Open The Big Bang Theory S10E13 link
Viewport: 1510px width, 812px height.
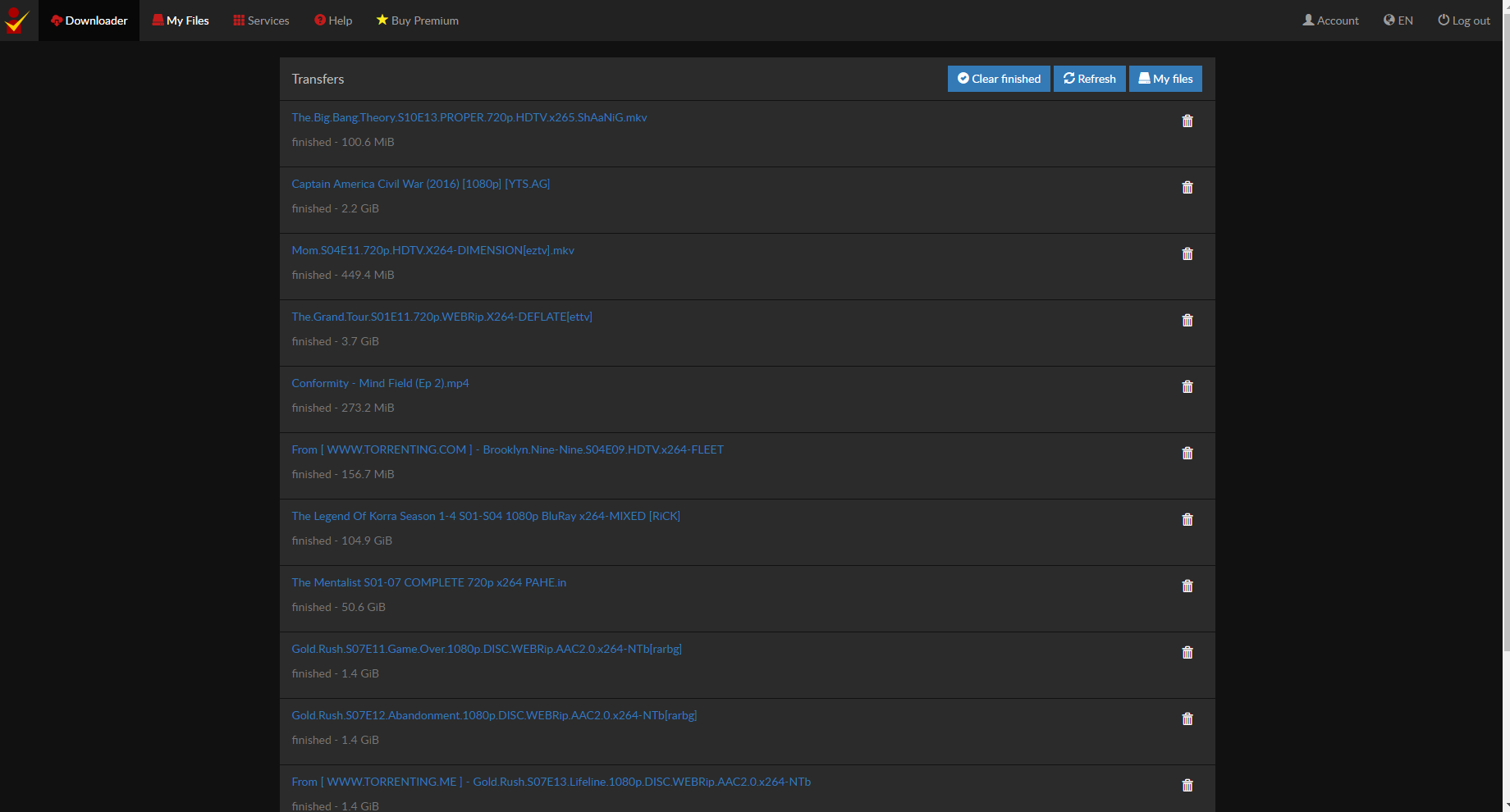[469, 117]
